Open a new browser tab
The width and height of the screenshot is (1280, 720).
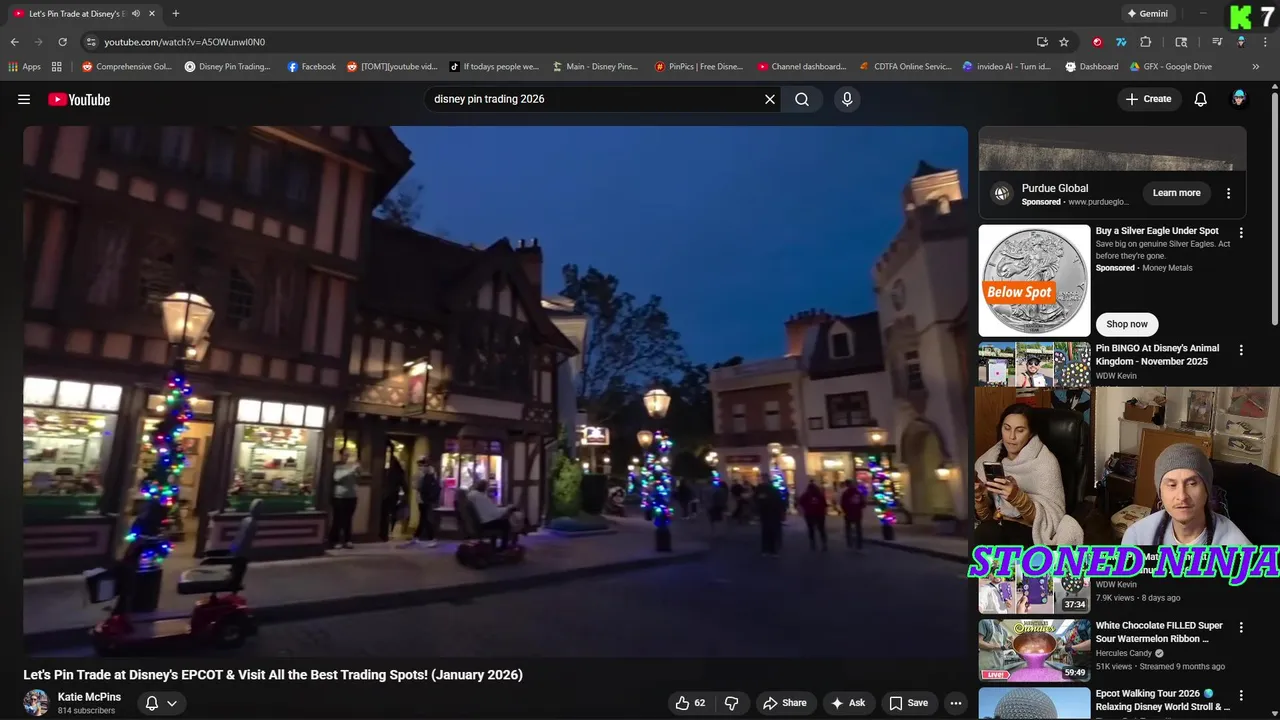(x=176, y=14)
